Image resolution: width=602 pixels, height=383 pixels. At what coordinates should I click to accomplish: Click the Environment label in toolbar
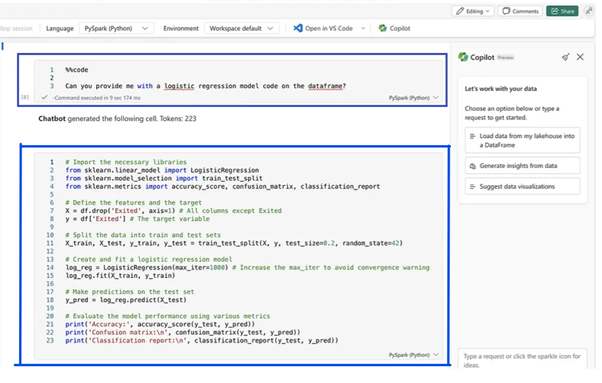pos(181,28)
